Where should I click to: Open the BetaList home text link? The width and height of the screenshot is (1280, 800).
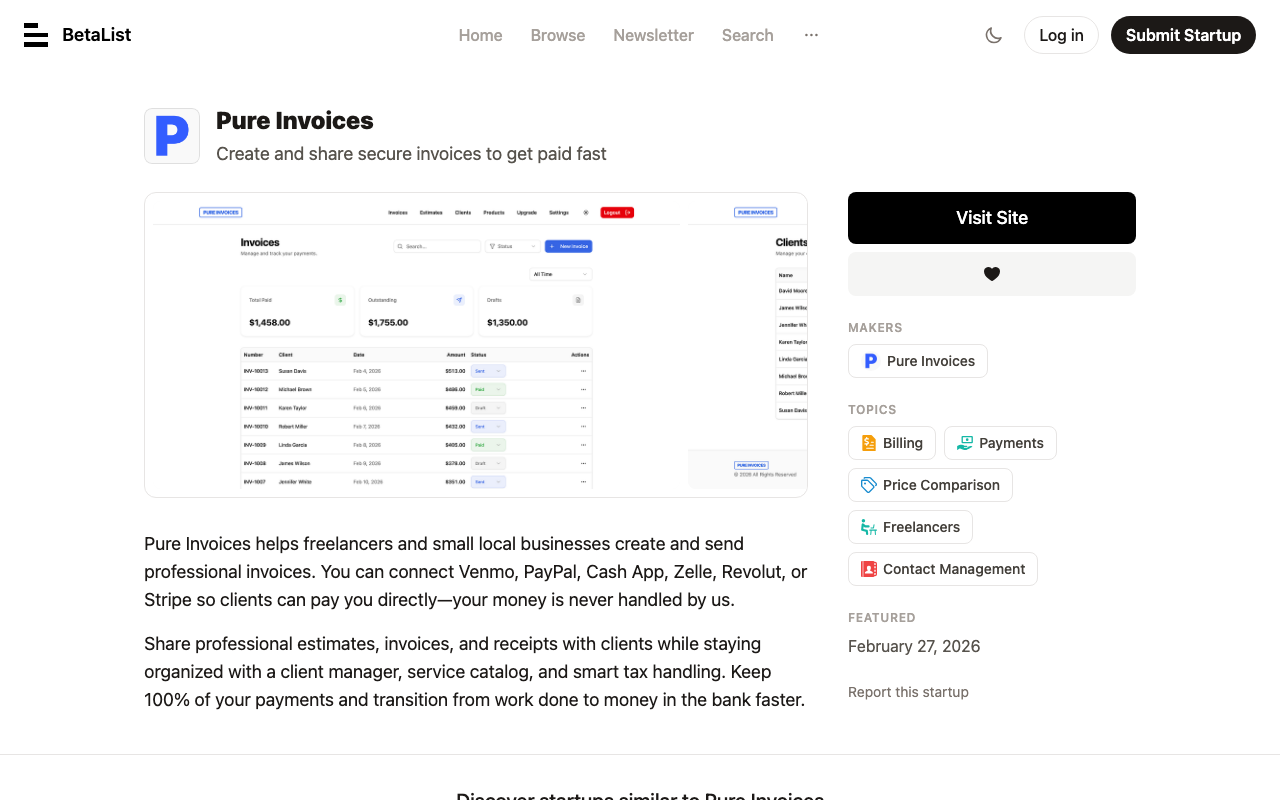pyautogui.click(x=96, y=35)
